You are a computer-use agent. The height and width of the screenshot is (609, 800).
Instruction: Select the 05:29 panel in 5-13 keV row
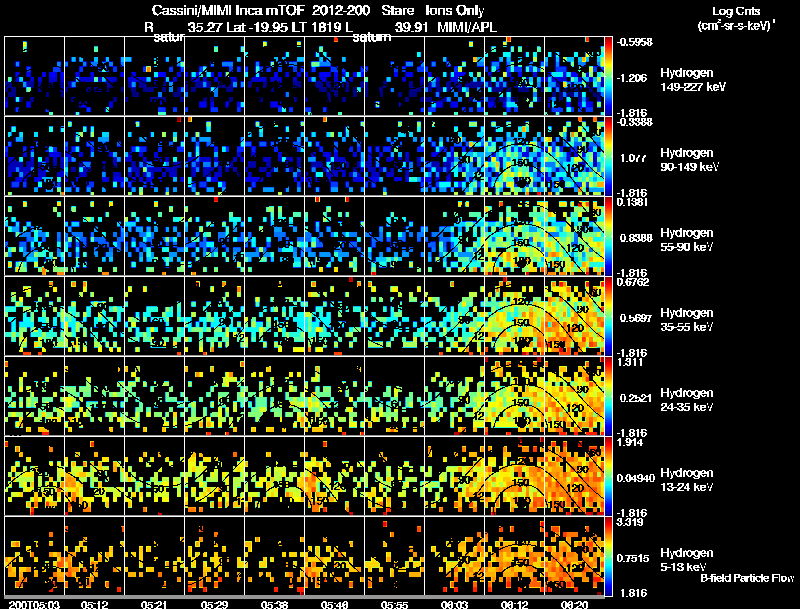click(x=214, y=556)
